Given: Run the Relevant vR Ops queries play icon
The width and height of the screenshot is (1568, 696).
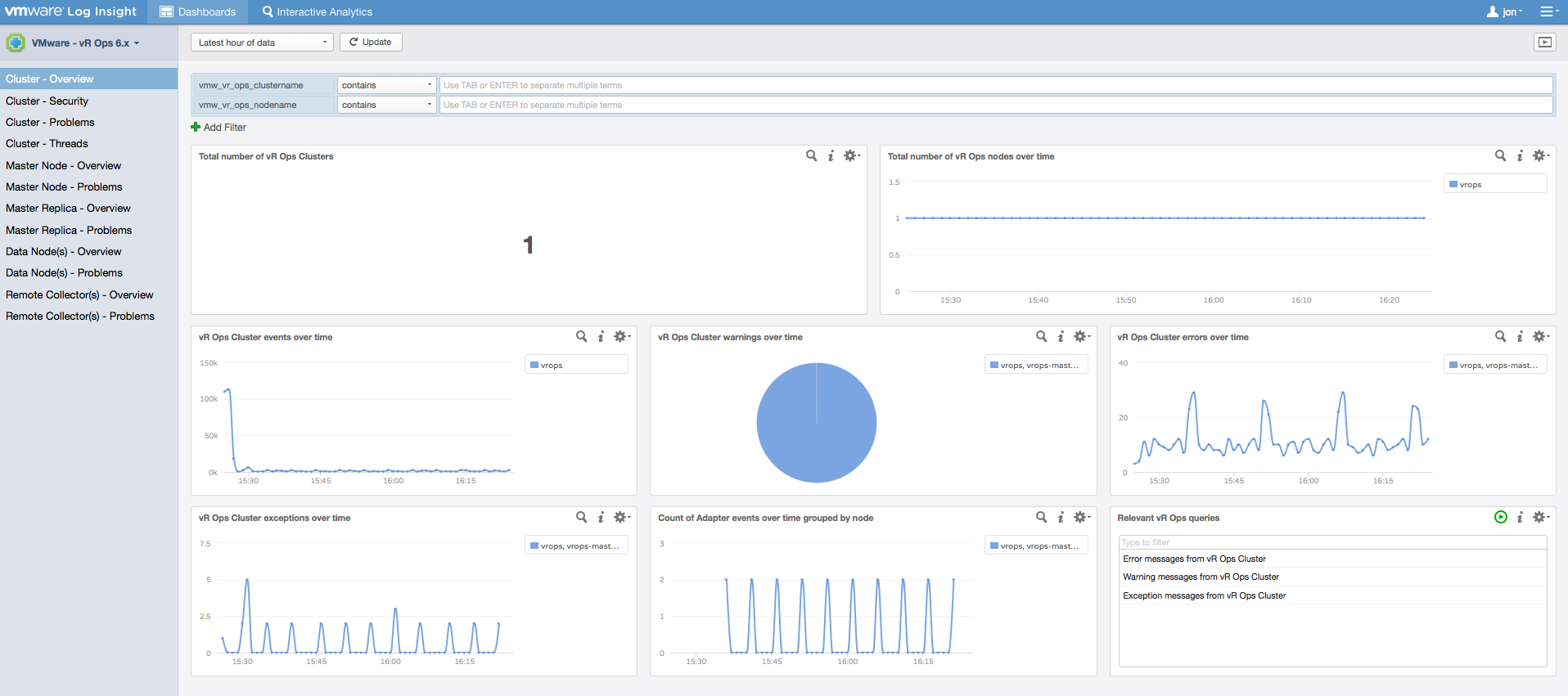Looking at the screenshot, I should pos(1500,517).
